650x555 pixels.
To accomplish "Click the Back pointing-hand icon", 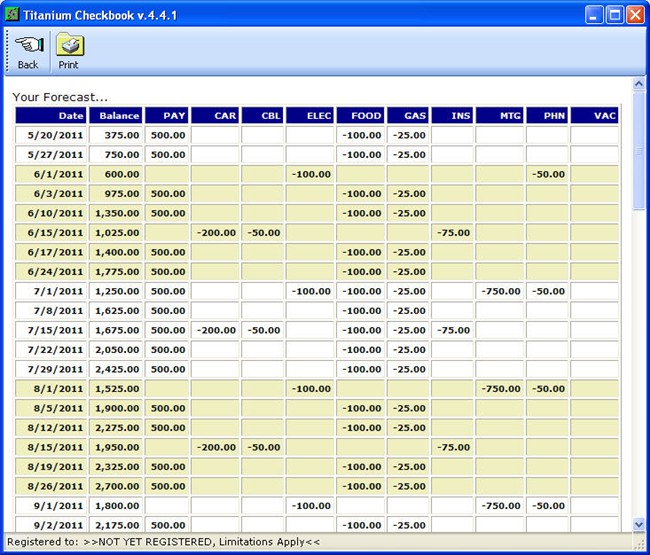I will (29, 44).
